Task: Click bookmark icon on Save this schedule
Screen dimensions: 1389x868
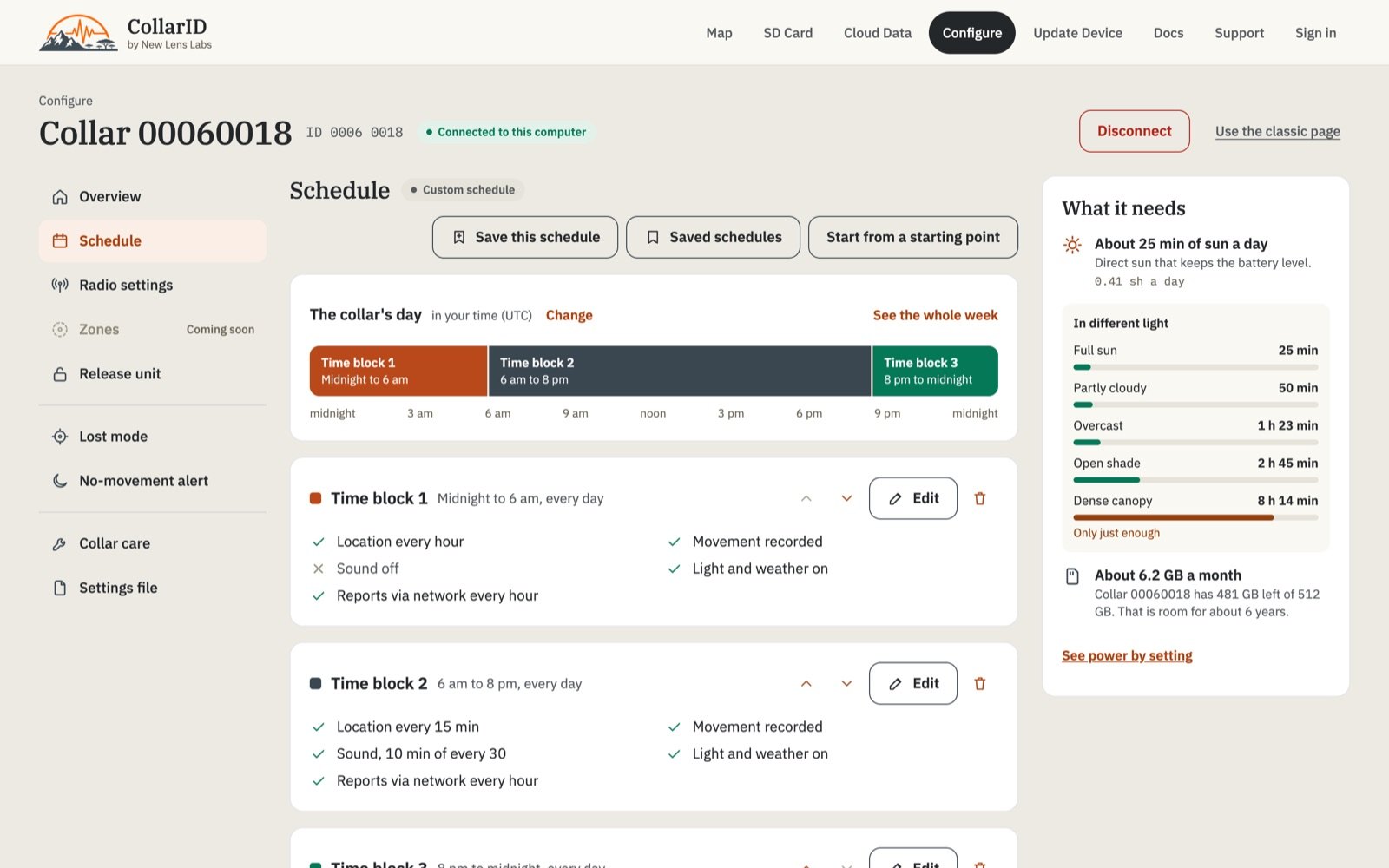Action: pyautogui.click(x=459, y=237)
